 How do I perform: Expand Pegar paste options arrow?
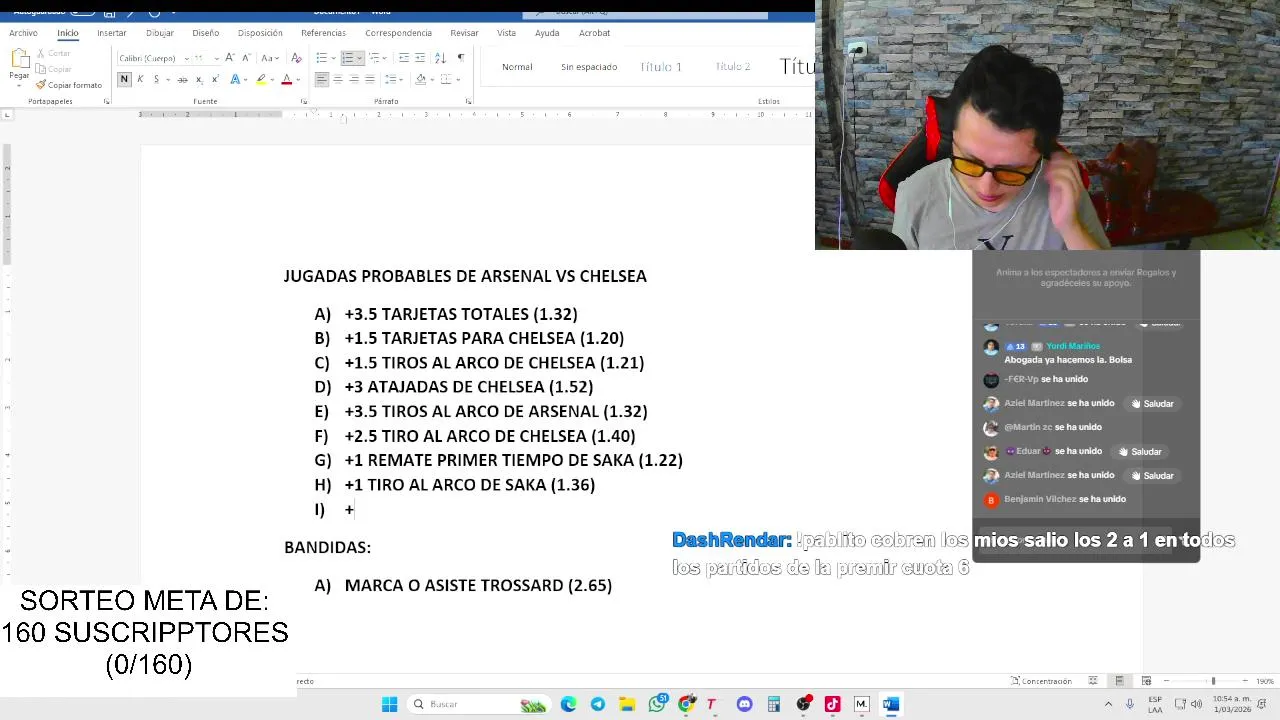tap(19, 85)
